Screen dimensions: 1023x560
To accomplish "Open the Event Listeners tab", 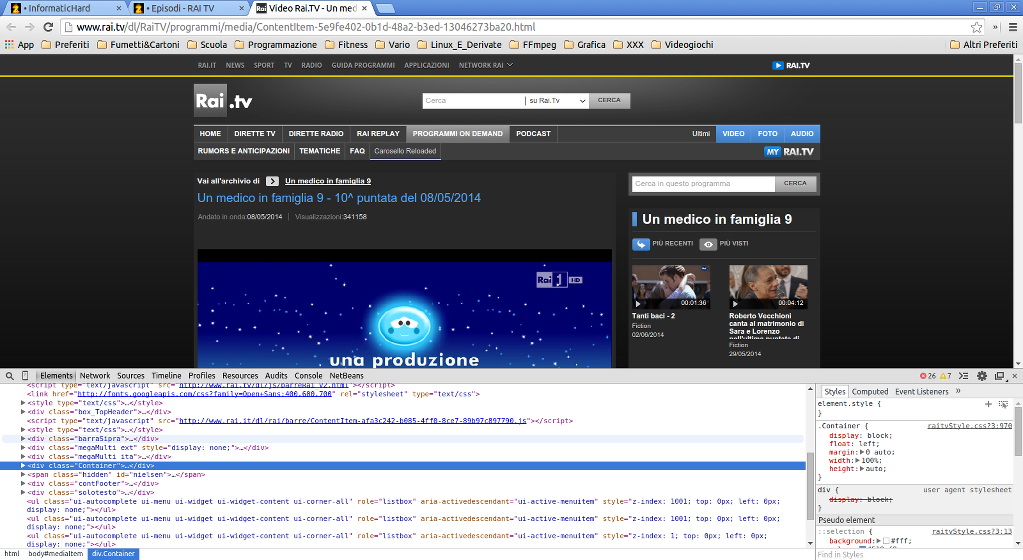I will pyautogui.click(x=921, y=392).
